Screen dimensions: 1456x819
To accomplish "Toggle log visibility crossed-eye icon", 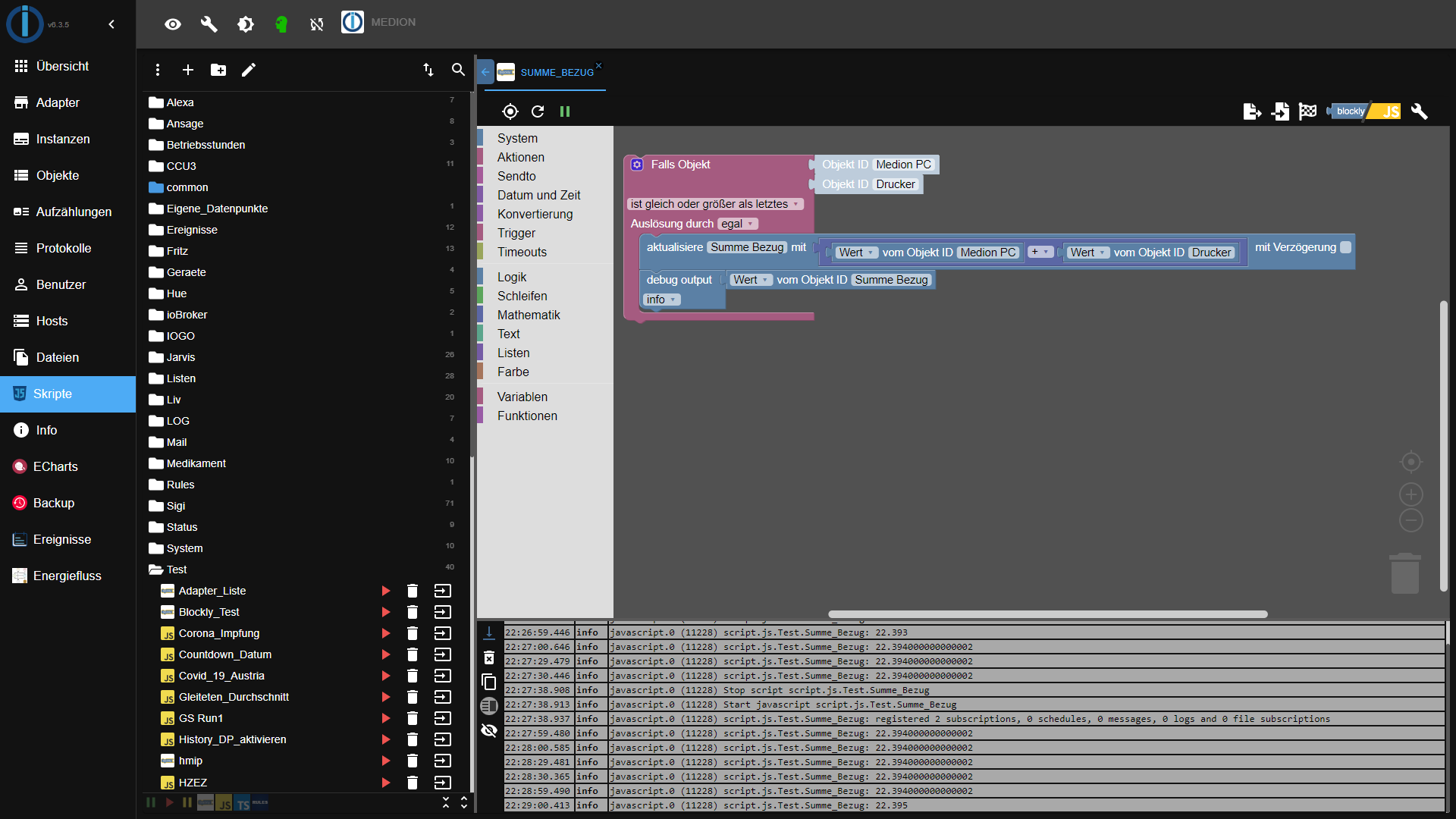I will pos(489,730).
